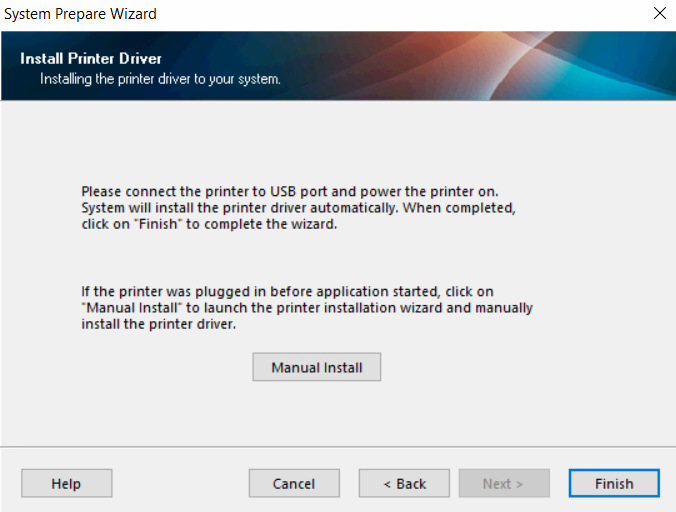The image size is (676, 512).
Task: Click the line ending "to complete the wizard."
Action: click(x=210, y=224)
